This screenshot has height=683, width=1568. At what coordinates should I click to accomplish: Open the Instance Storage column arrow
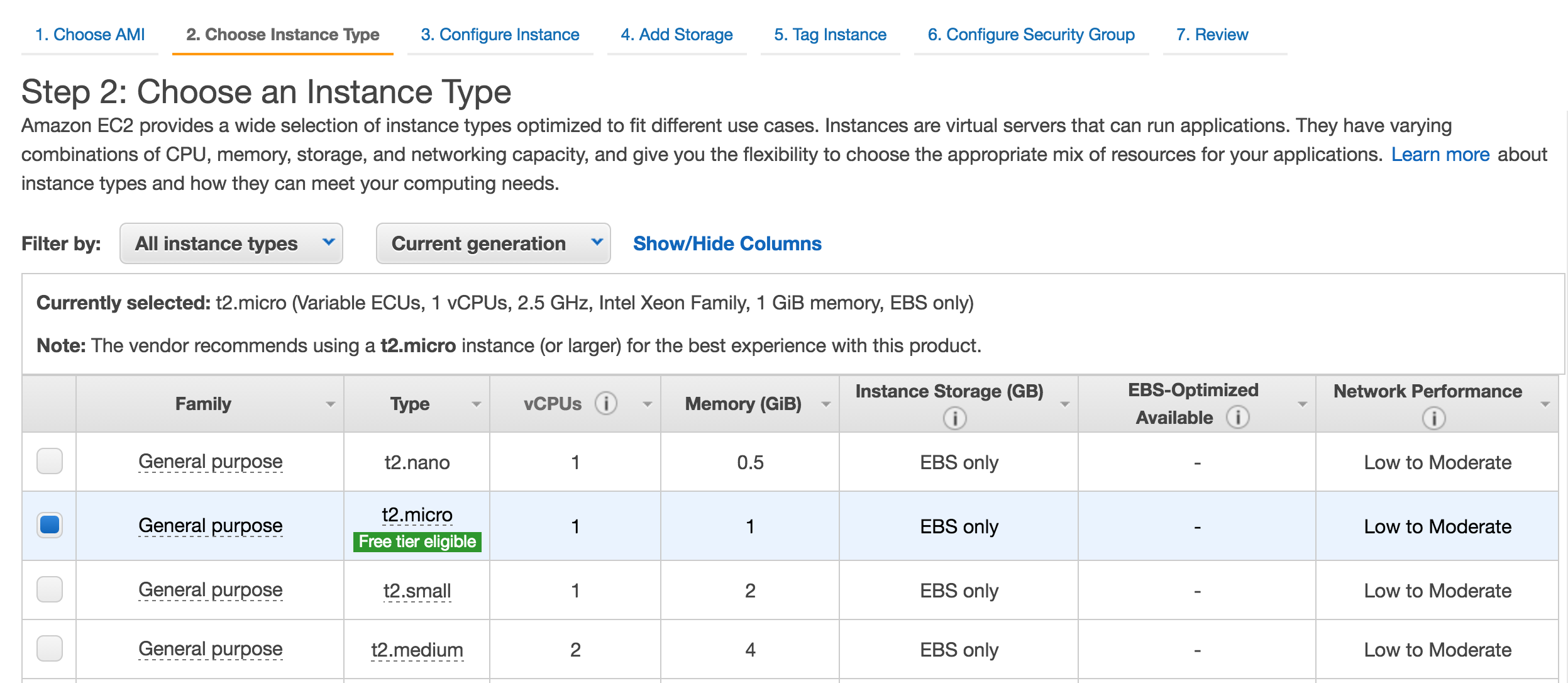[x=1065, y=404]
